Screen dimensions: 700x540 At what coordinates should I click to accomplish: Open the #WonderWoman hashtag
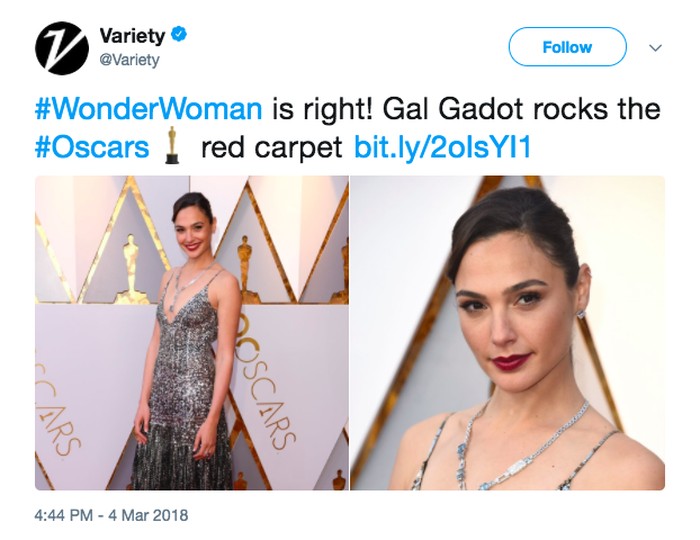[x=149, y=108]
